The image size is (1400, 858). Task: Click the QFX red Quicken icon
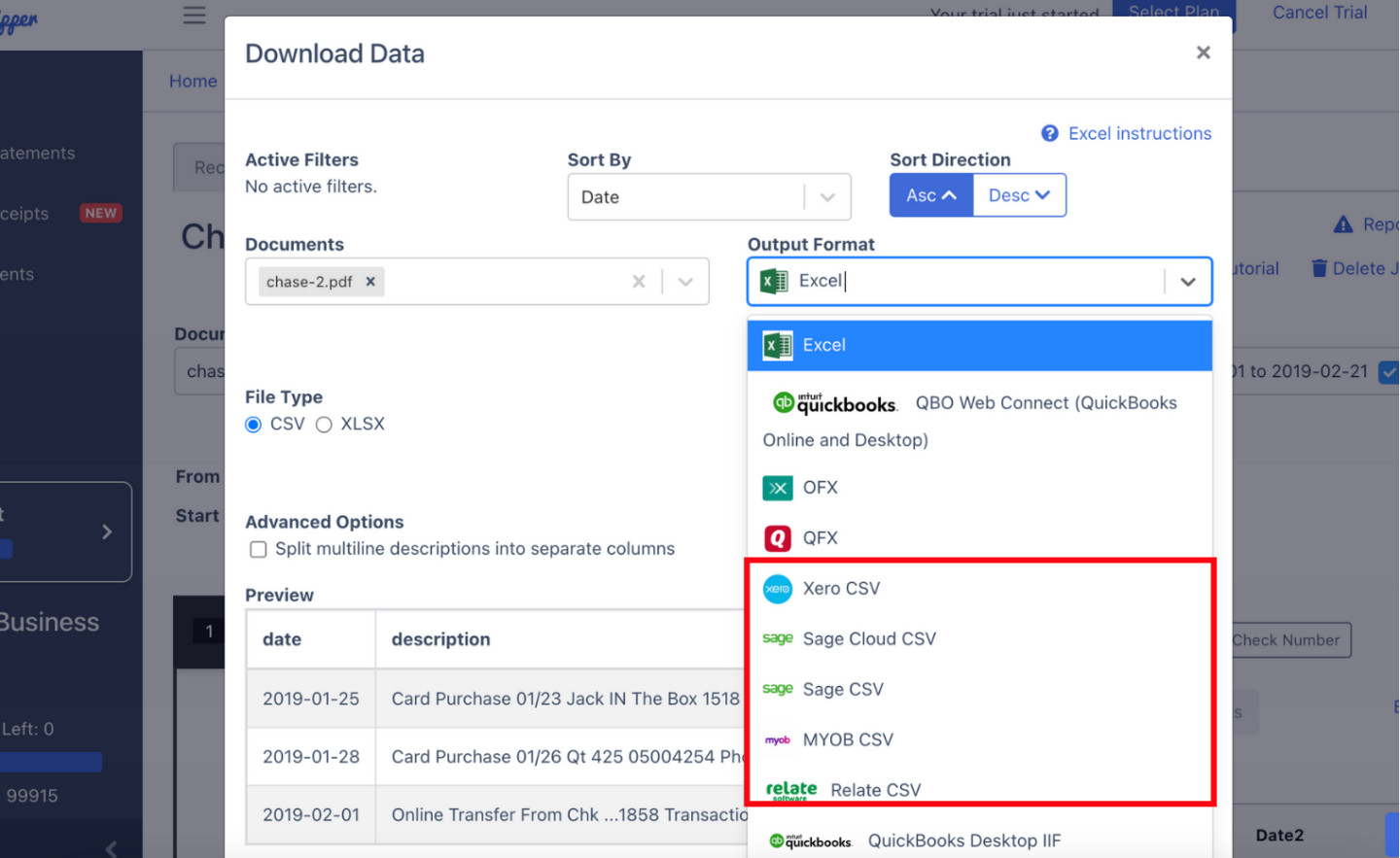(x=778, y=538)
